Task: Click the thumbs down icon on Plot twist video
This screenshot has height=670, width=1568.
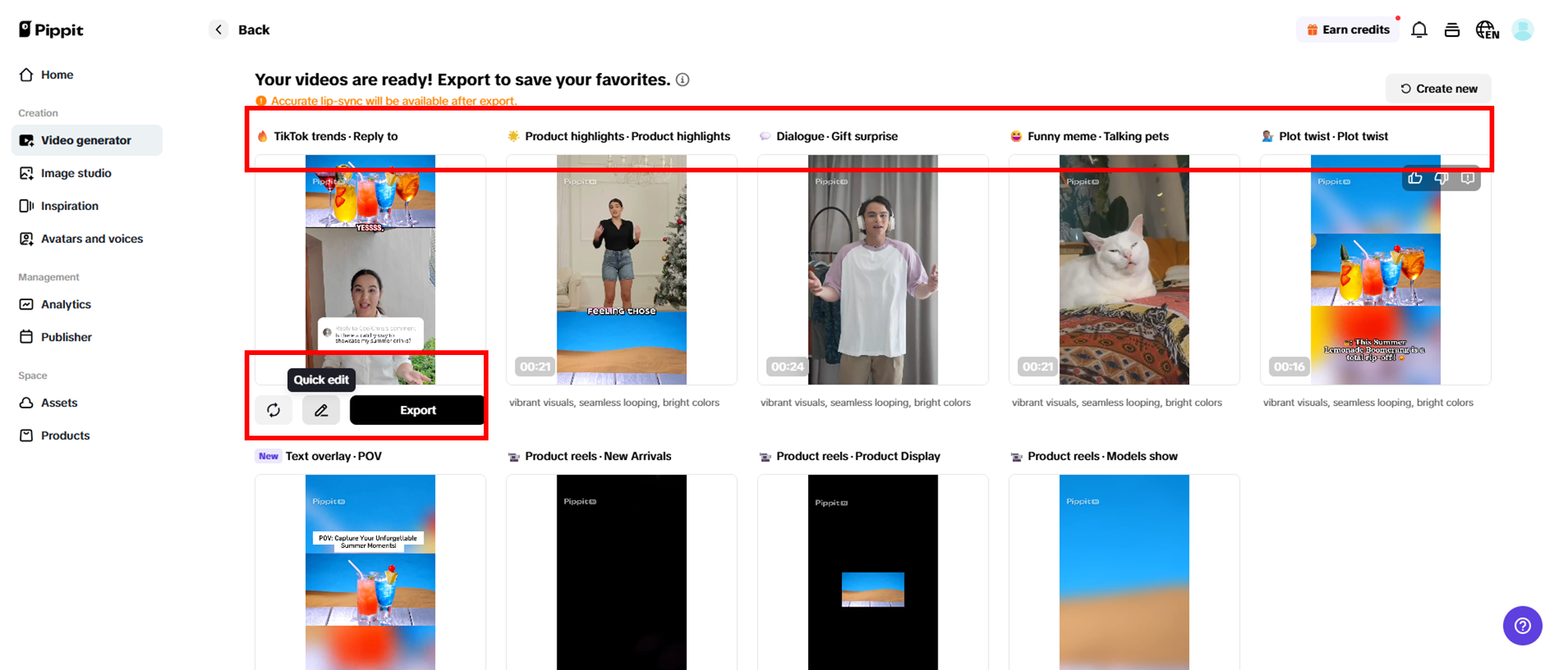Action: 1441,178
